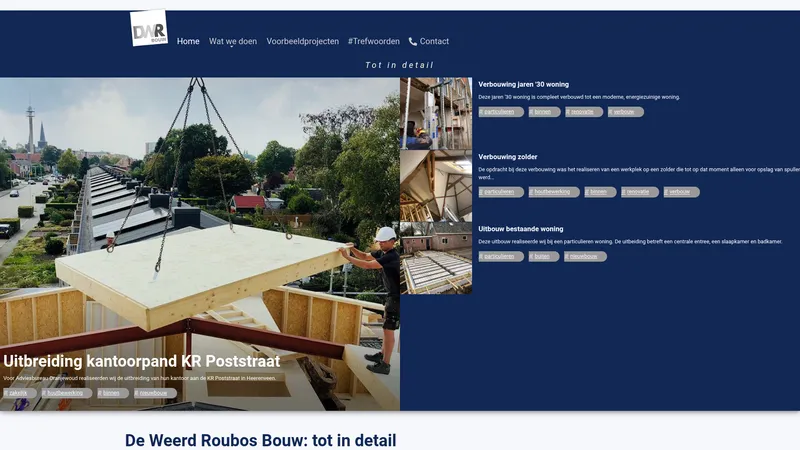The width and height of the screenshot is (800, 450).
Task: Open the #Trefwoorden menu item
Action: tap(374, 41)
